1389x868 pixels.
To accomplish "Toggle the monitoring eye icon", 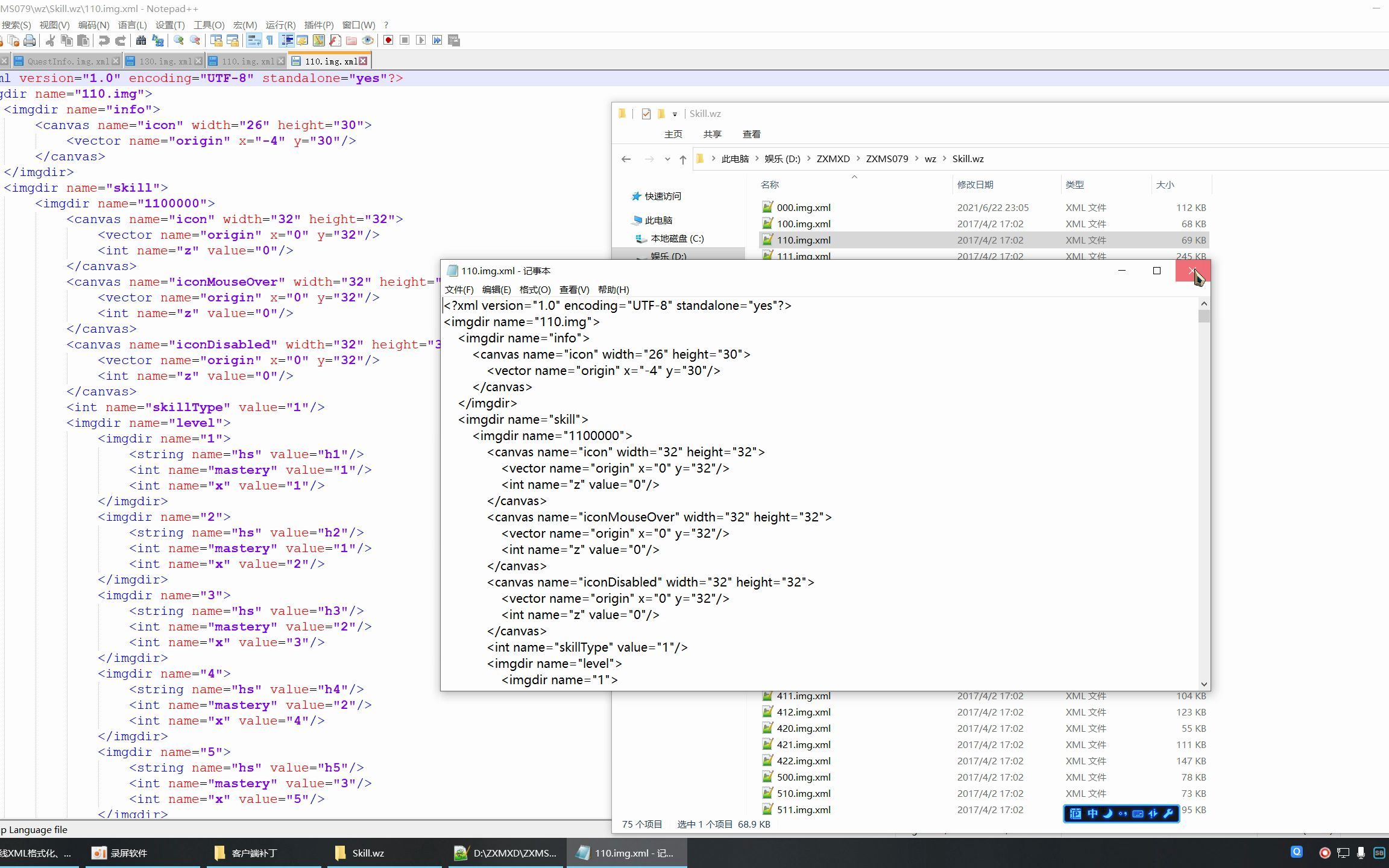I will [368, 40].
